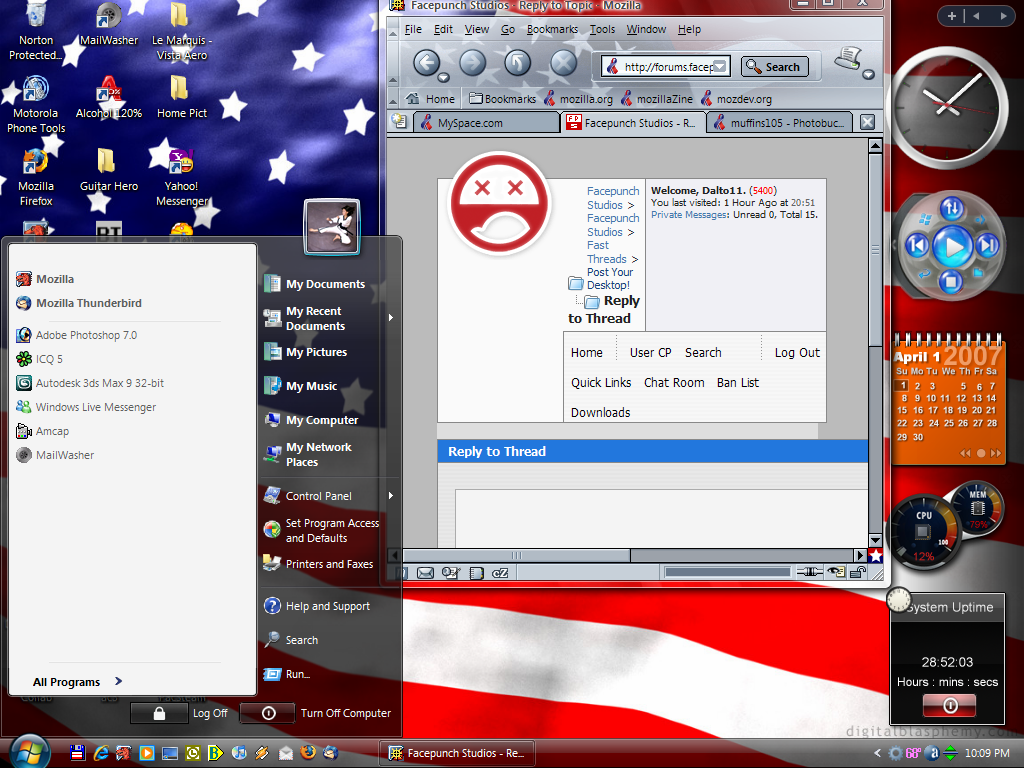Click the Search button beside the address bar
Image resolution: width=1024 pixels, height=768 pixels.
pyautogui.click(x=775, y=67)
